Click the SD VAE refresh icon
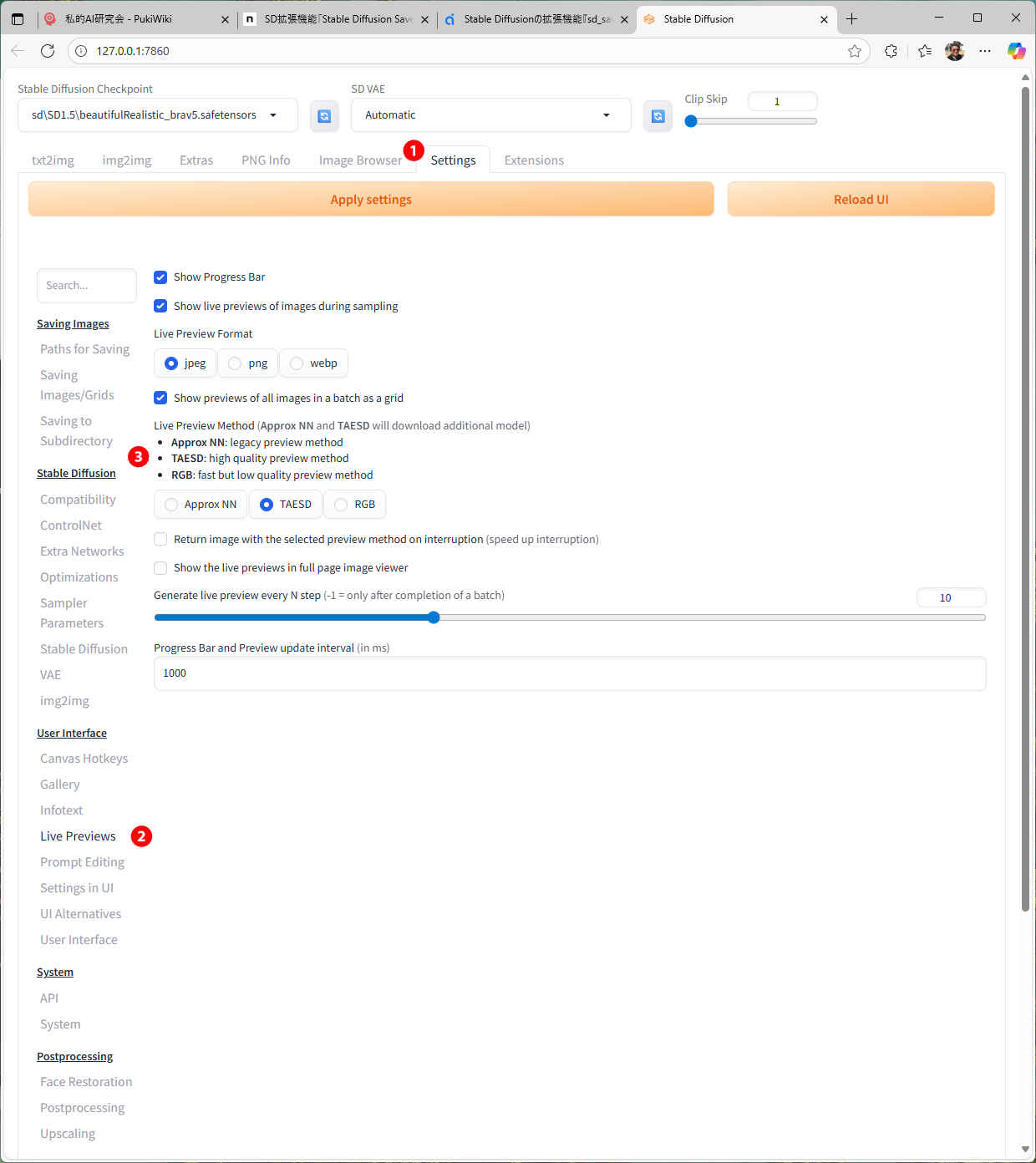 pos(658,116)
